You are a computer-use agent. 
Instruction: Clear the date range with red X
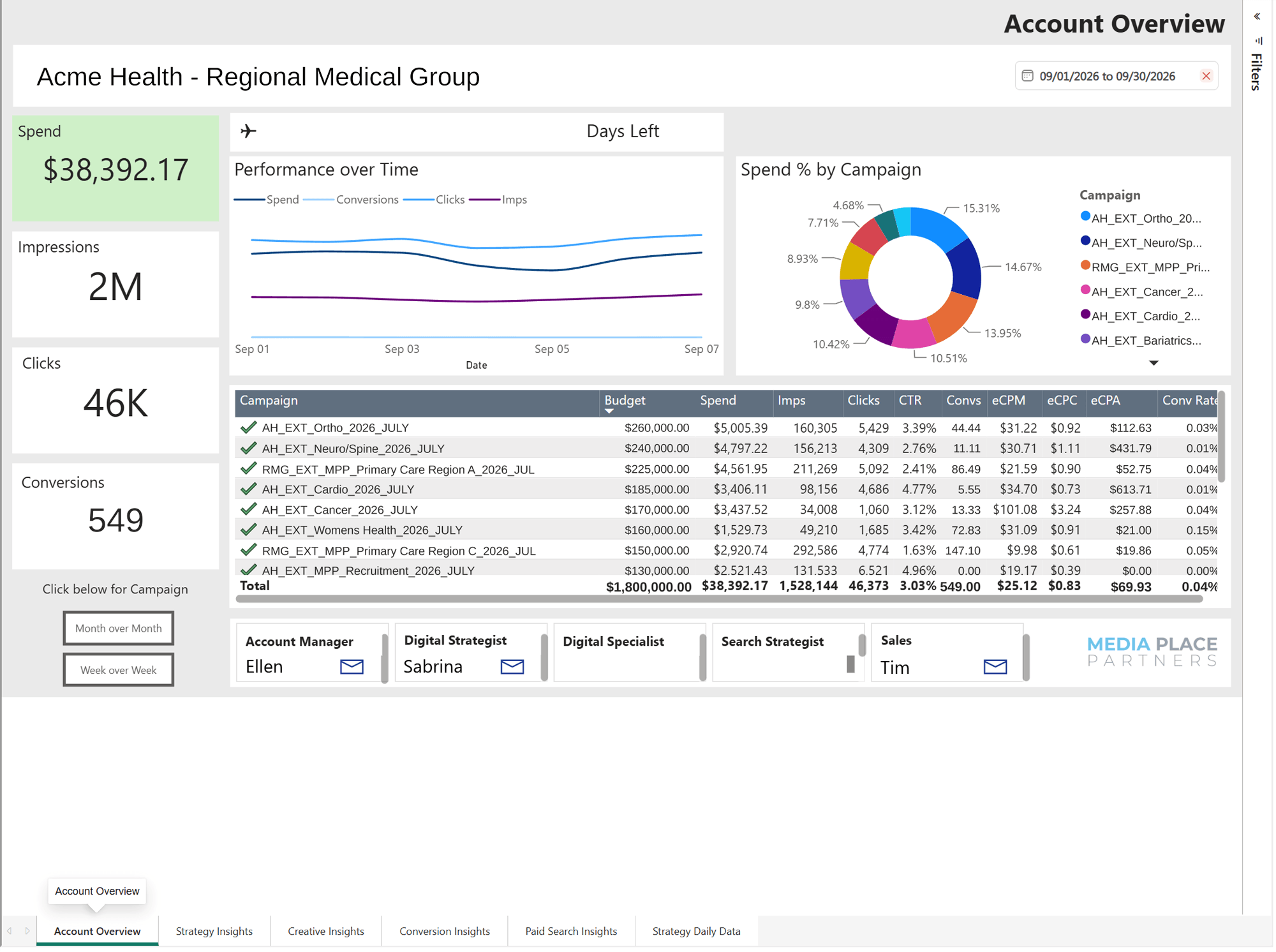coord(1206,76)
